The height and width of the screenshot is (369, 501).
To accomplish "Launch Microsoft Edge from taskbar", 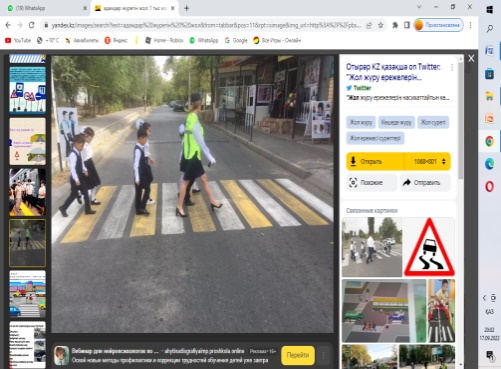I will [x=489, y=164].
